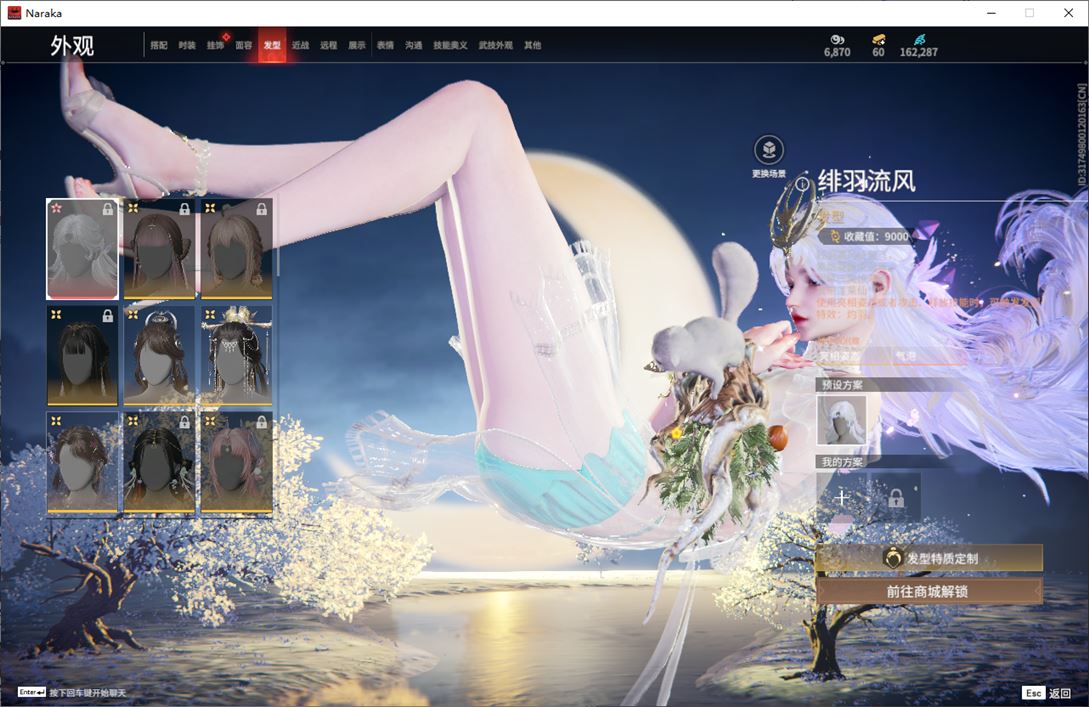Select the pink hairstyle thumbnail
This screenshot has height=707, width=1089.
point(236,463)
